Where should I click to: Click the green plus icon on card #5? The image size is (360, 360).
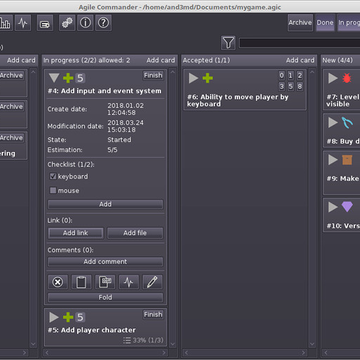[68, 317]
